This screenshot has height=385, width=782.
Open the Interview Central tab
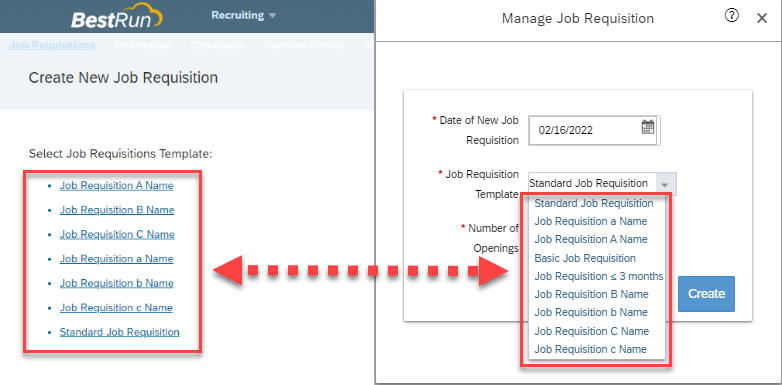pos(304,45)
